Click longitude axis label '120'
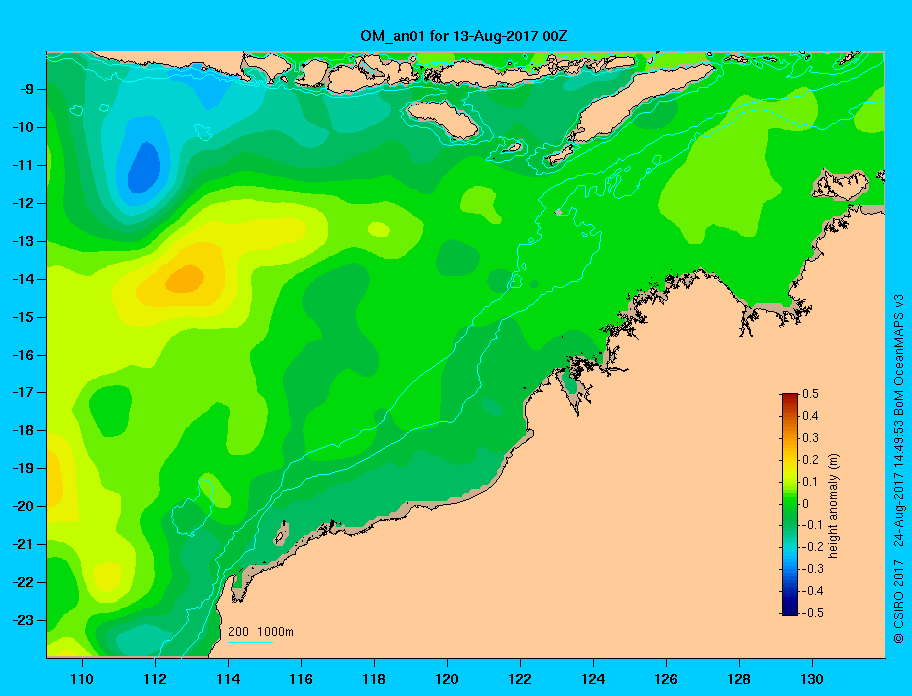The image size is (912, 696). (x=447, y=679)
